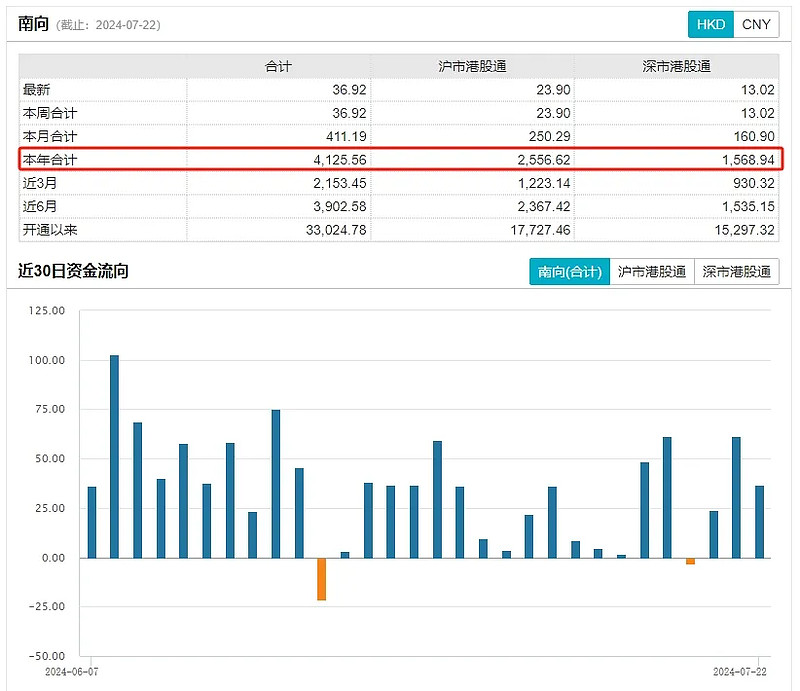Screen dimensions: 800x691
Task: Click the tallest bar above 100.00
Action: (114, 457)
